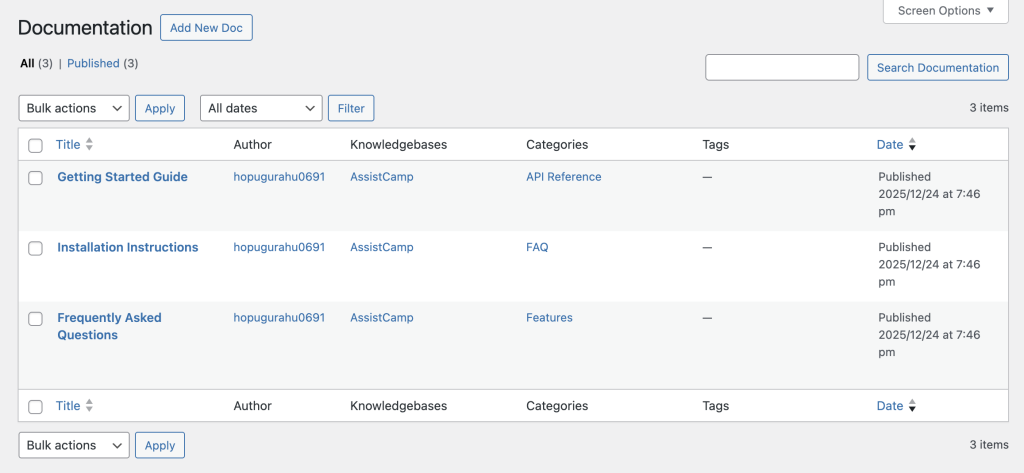
Task: Switch to the Published filter view
Action: click(93, 63)
